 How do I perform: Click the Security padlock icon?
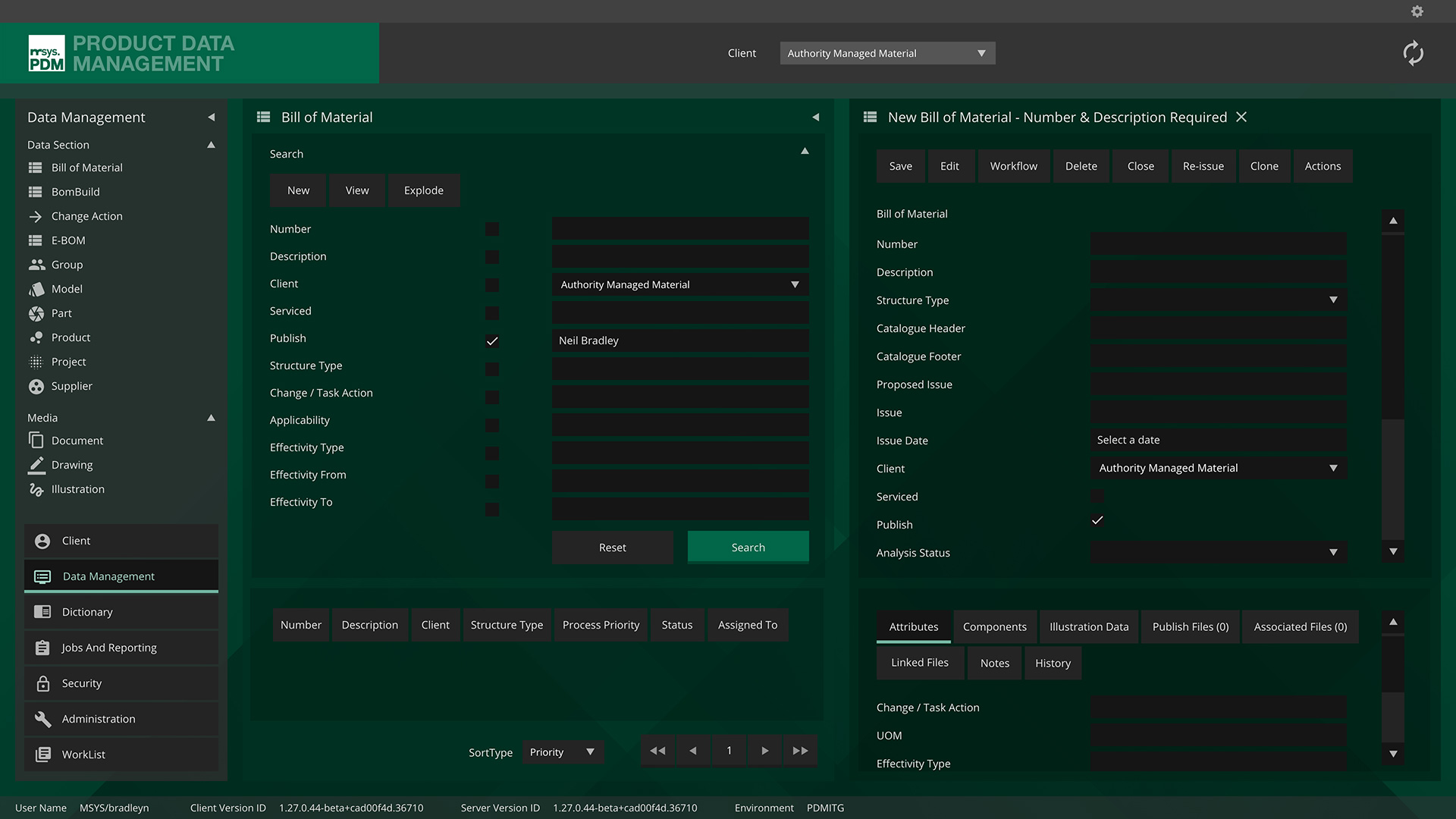tap(43, 683)
